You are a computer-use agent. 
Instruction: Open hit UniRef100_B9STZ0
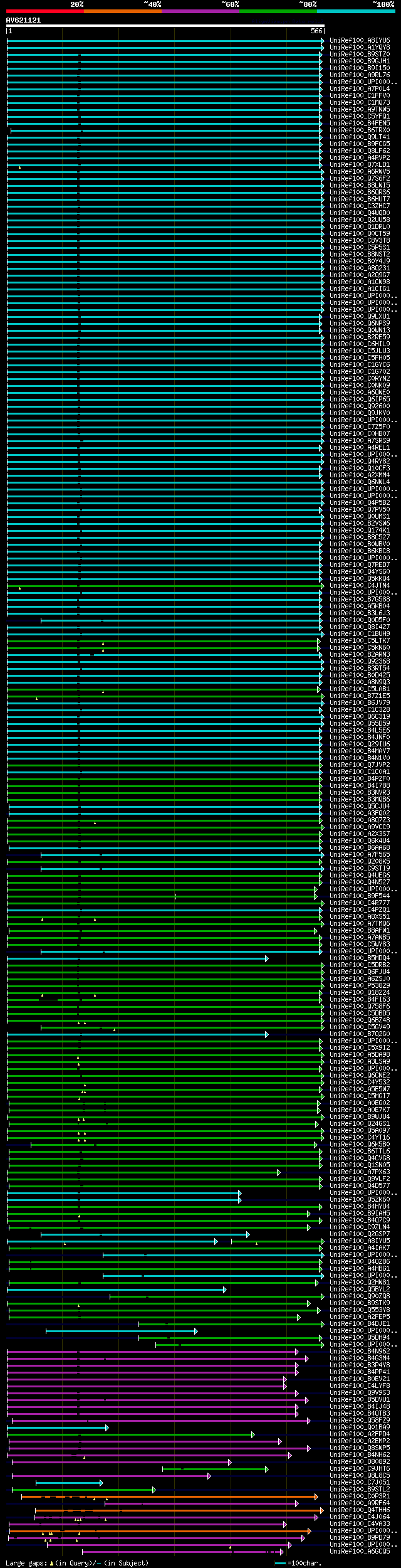click(x=360, y=54)
